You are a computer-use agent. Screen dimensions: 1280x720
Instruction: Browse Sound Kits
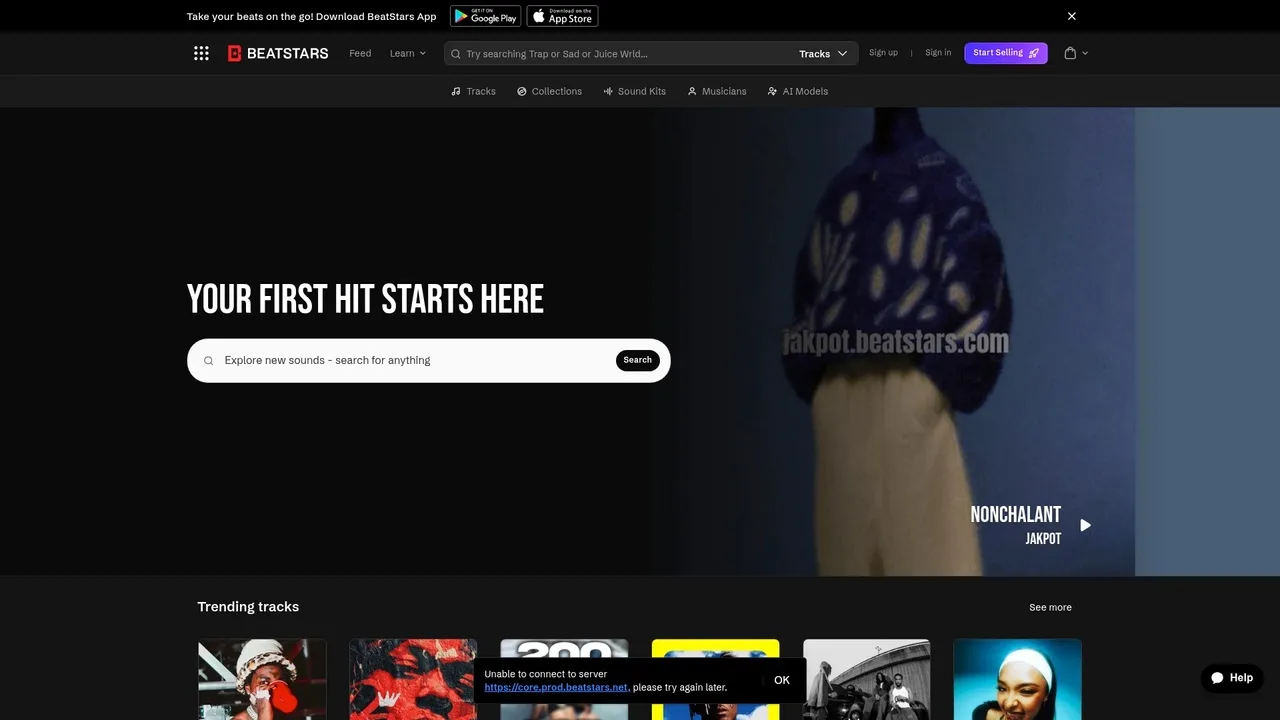(635, 91)
